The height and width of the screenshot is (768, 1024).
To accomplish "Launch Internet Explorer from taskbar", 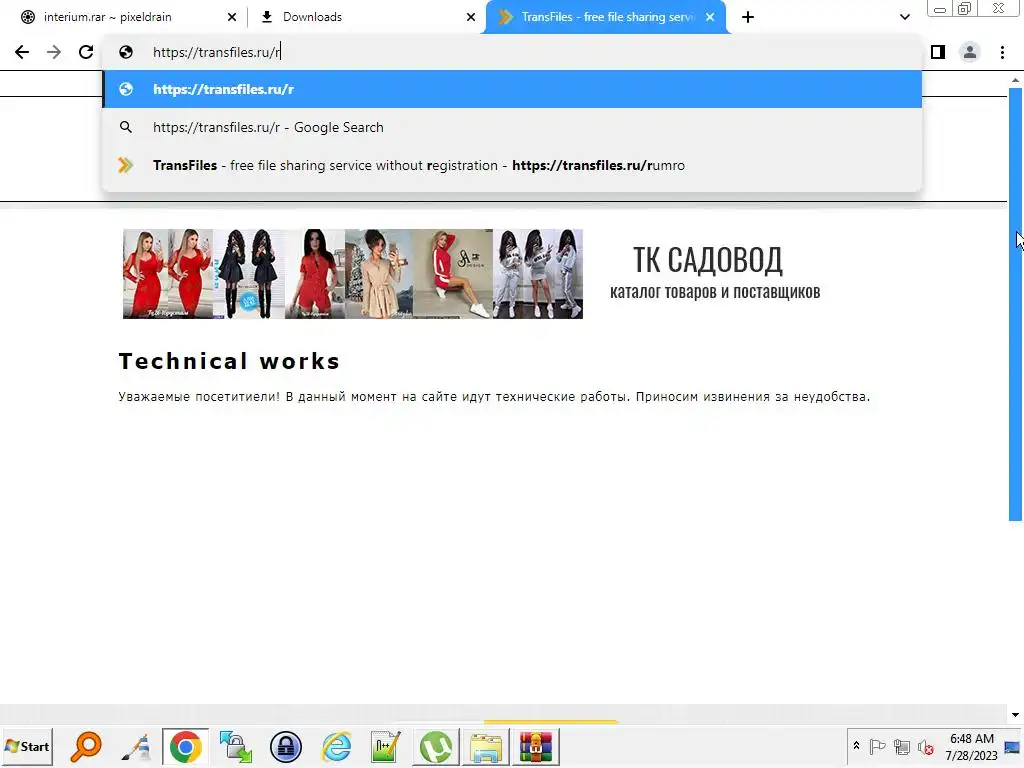I will [336, 746].
